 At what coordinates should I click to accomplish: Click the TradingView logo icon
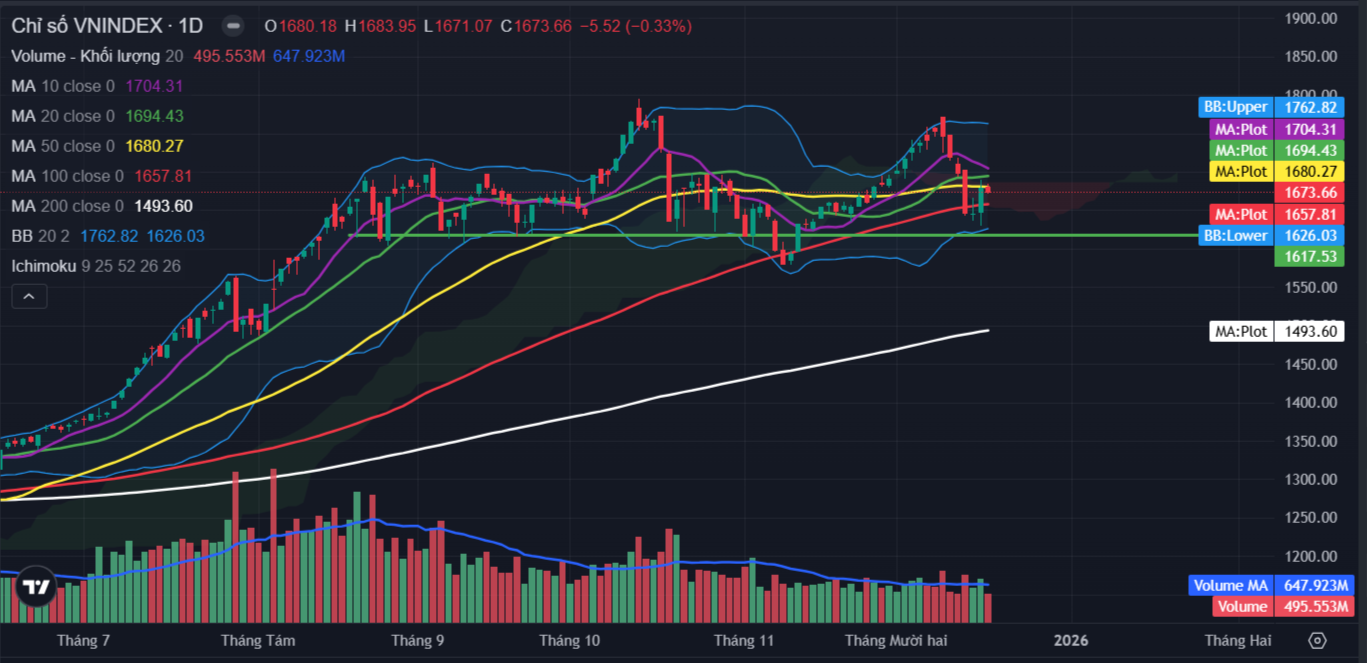[x=37, y=588]
